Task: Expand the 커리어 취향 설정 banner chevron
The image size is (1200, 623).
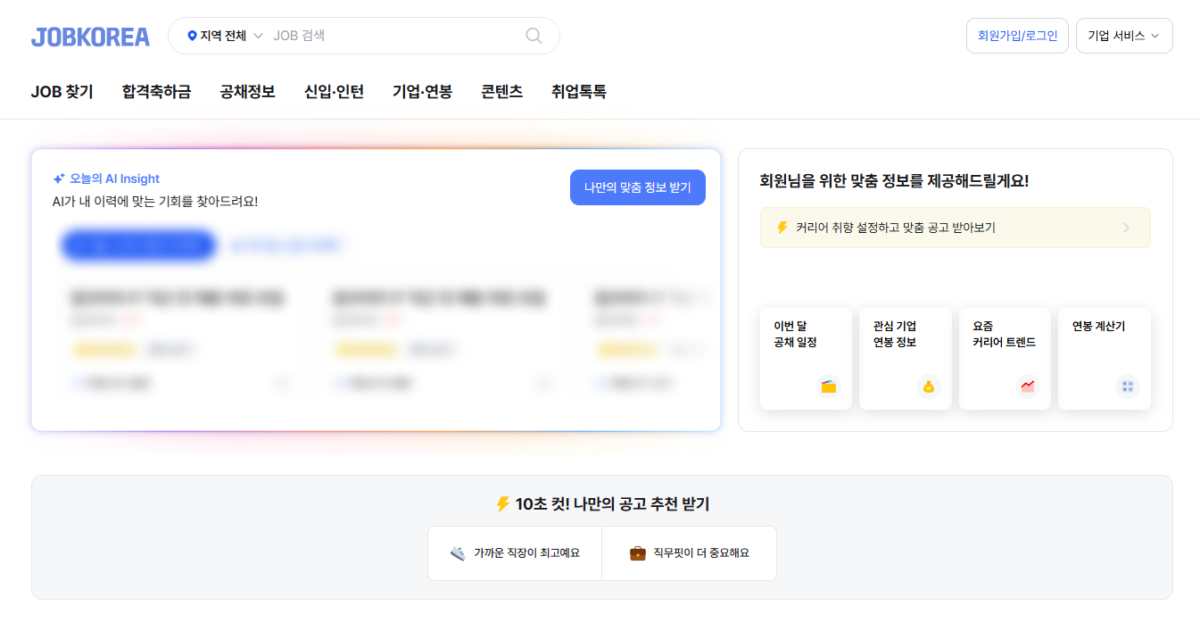Action: pyautogui.click(x=1127, y=227)
